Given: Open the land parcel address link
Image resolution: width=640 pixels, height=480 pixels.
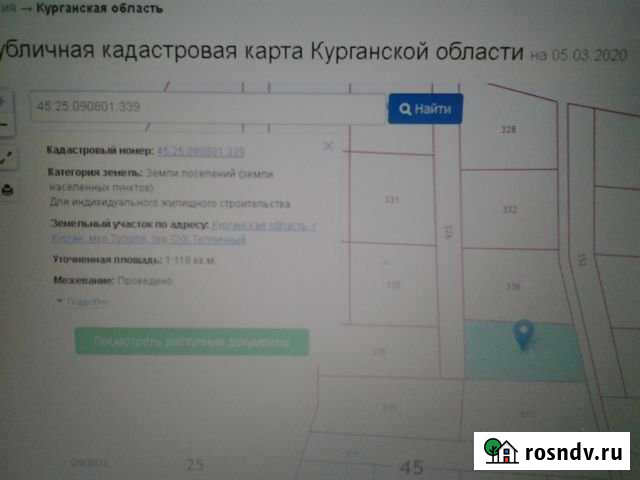Looking at the screenshot, I should pos(183,233).
